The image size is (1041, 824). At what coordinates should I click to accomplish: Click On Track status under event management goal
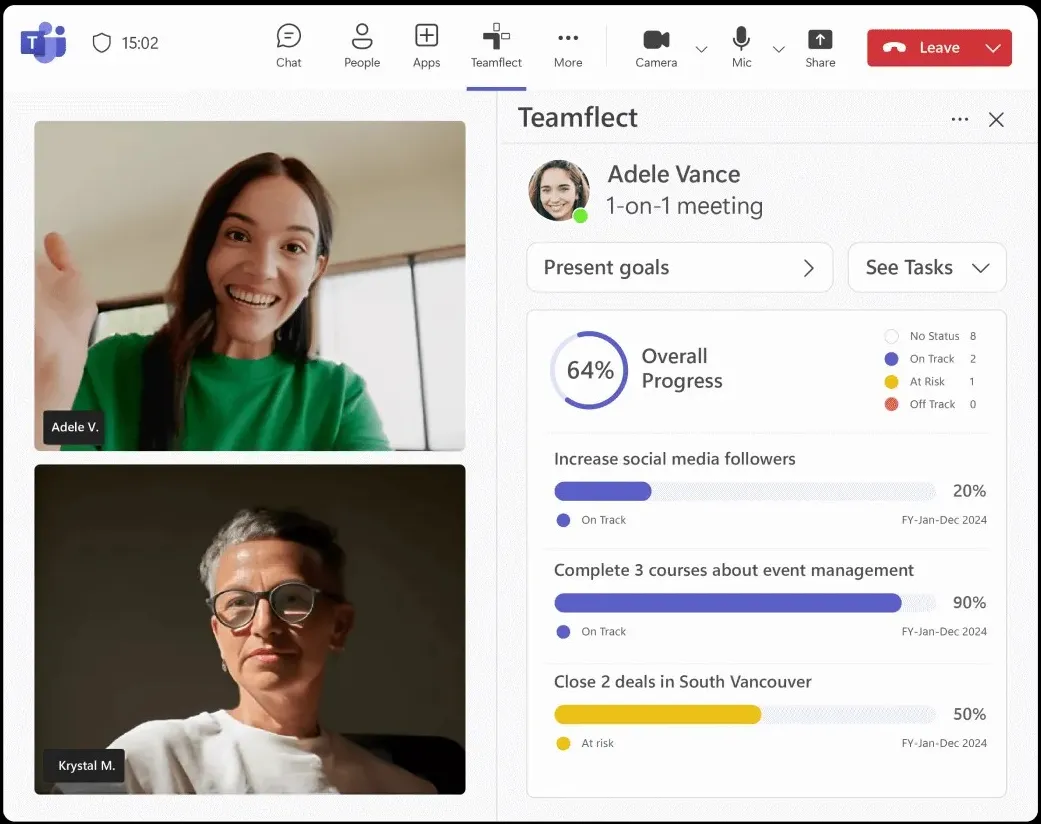(591, 631)
